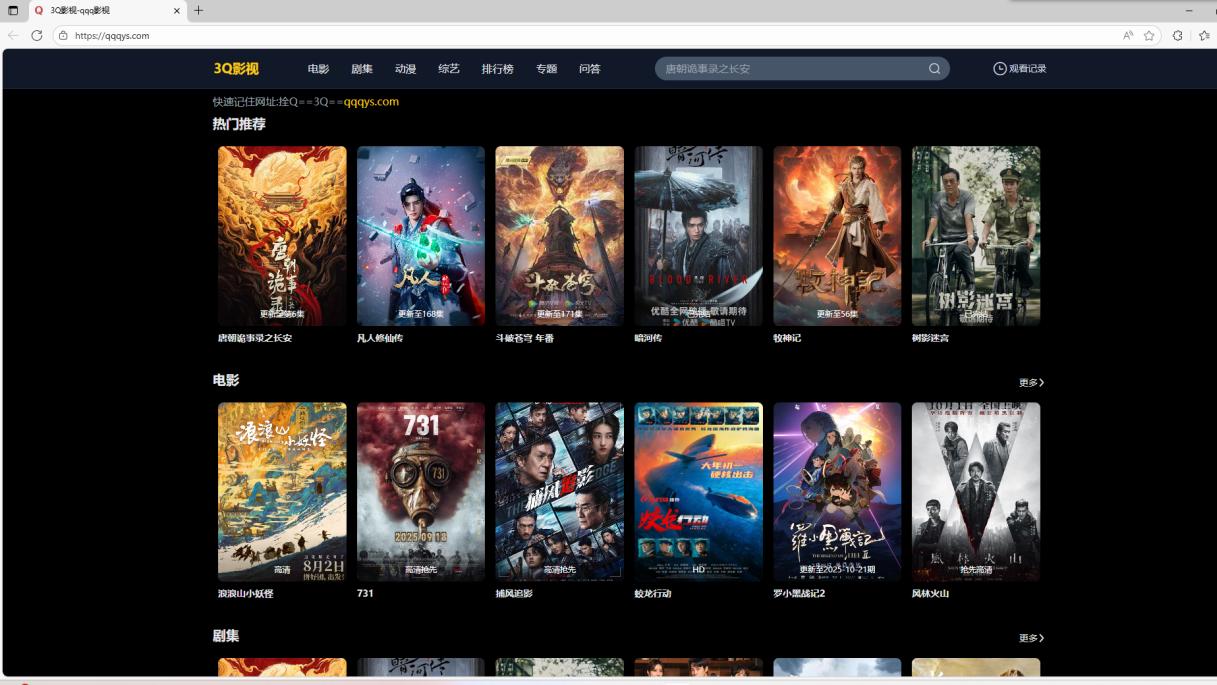The height and width of the screenshot is (685, 1217).
Task: Open the 动漫 navigation menu
Action: pyautogui.click(x=405, y=69)
